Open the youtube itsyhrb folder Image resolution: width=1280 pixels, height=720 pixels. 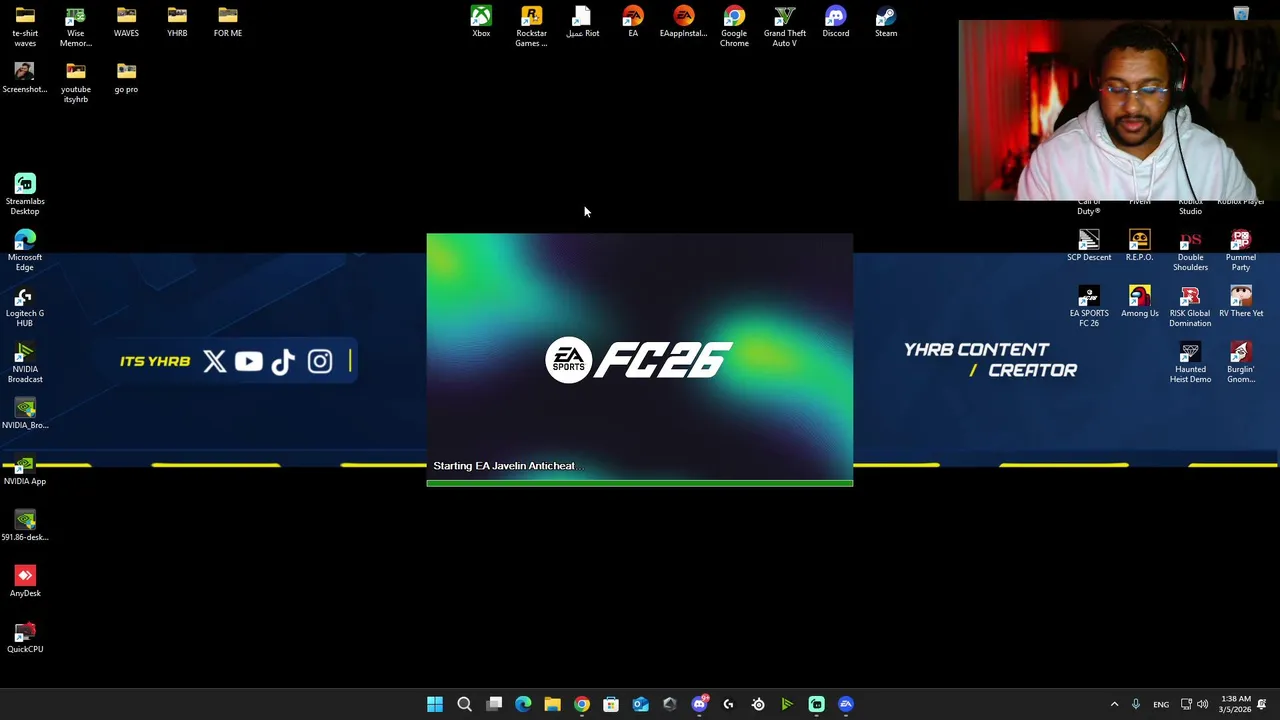[x=75, y=83]
